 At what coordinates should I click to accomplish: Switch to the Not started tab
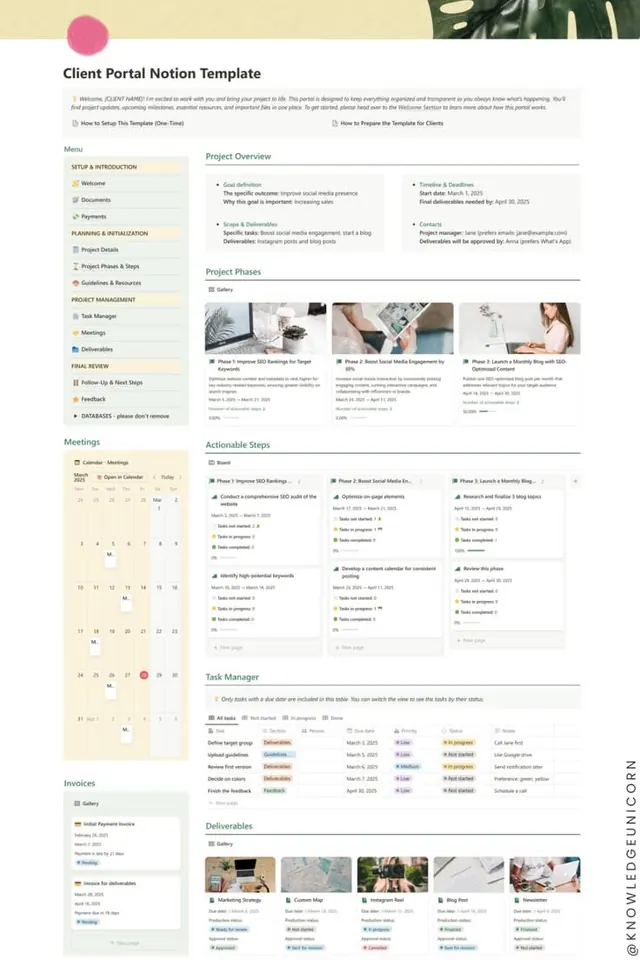pyautogui.click(x=259, y=718)
